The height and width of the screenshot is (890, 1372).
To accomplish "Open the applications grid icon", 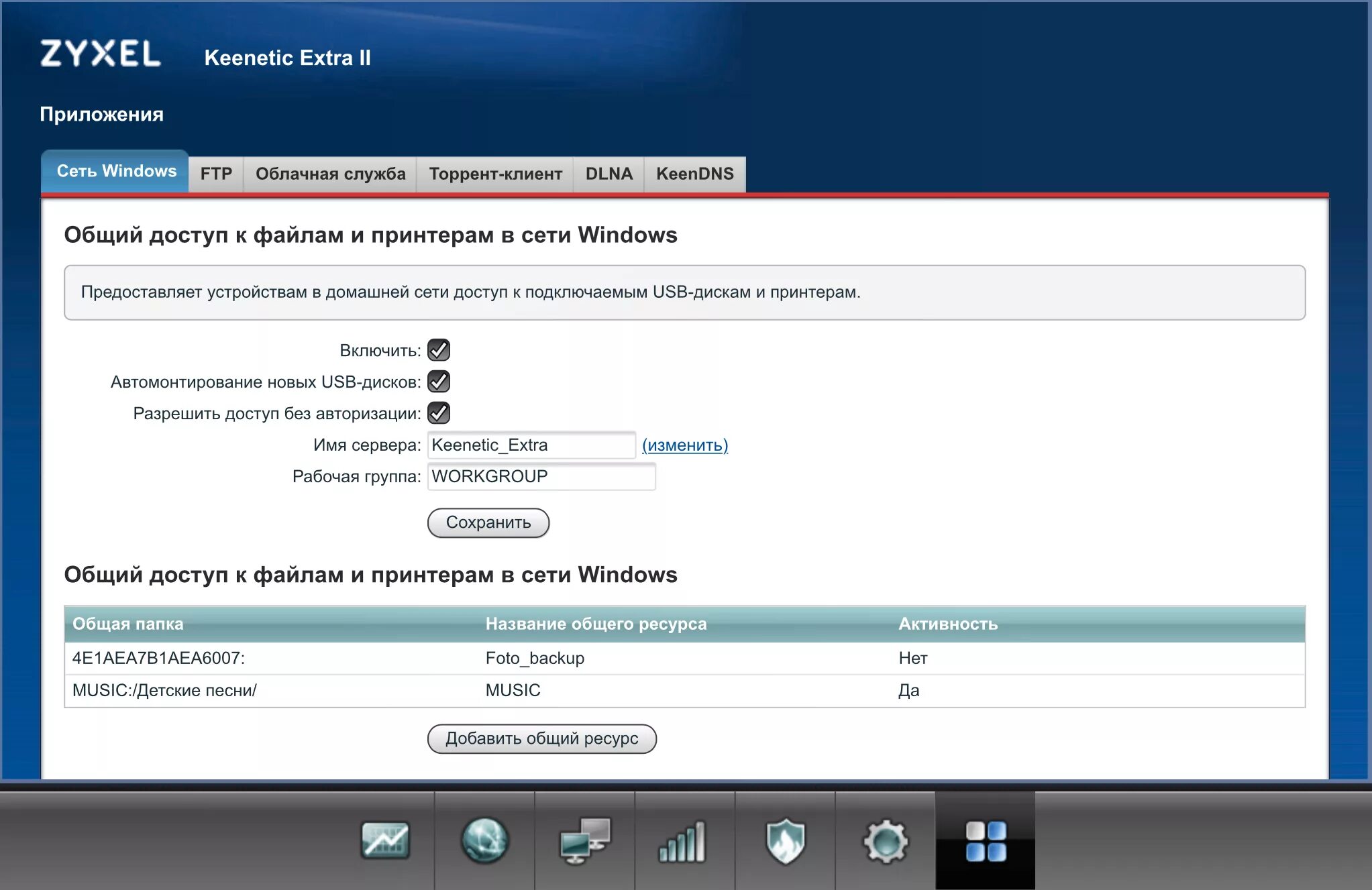I will (x=986, y=841).
